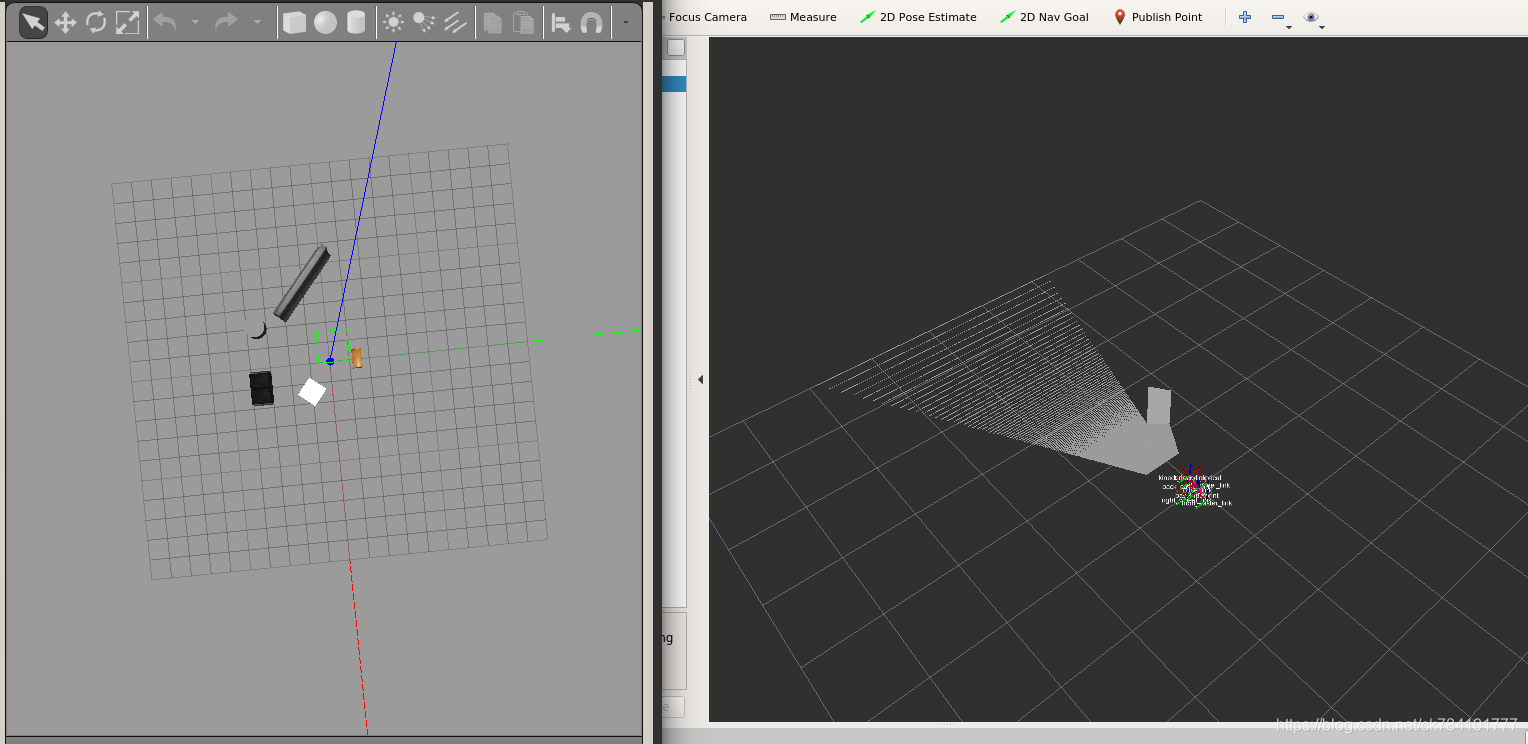1528x744 pixels.
Task: Open the redo history dropdown arrow
Action: coord(257,22)
